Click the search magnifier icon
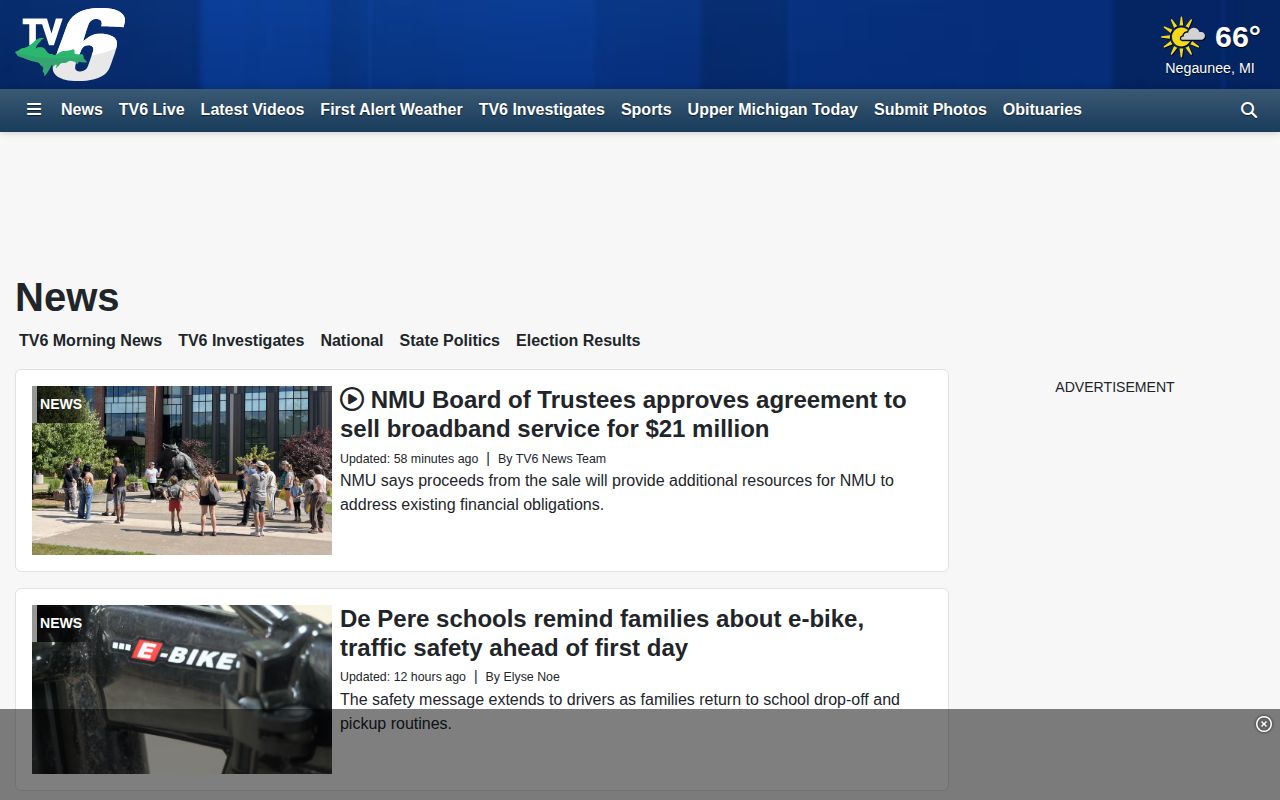This screenshot has width=1280, height=800. [x=1249, y=110]
